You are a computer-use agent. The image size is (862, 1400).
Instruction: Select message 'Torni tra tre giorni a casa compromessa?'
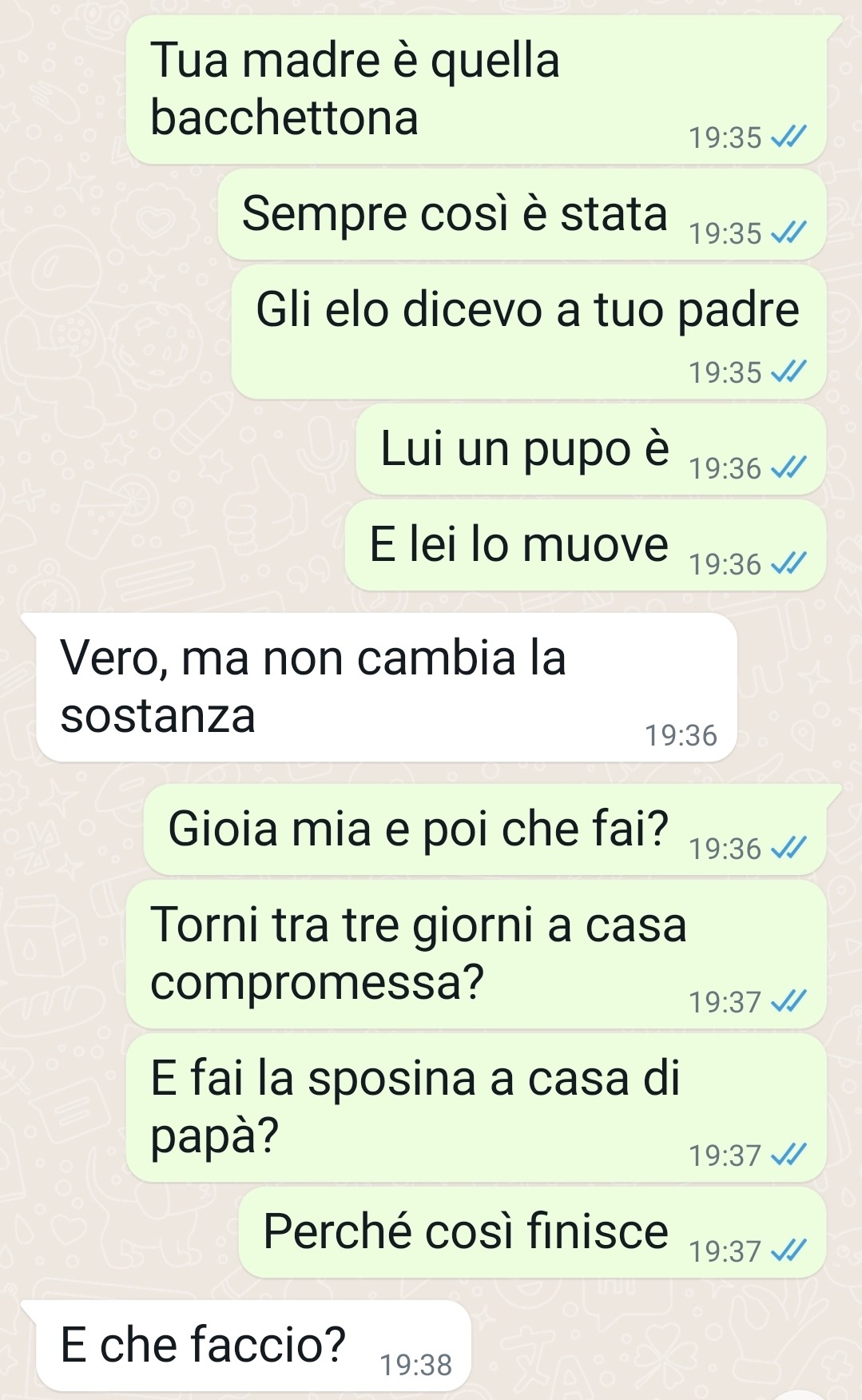coord(476,954)
